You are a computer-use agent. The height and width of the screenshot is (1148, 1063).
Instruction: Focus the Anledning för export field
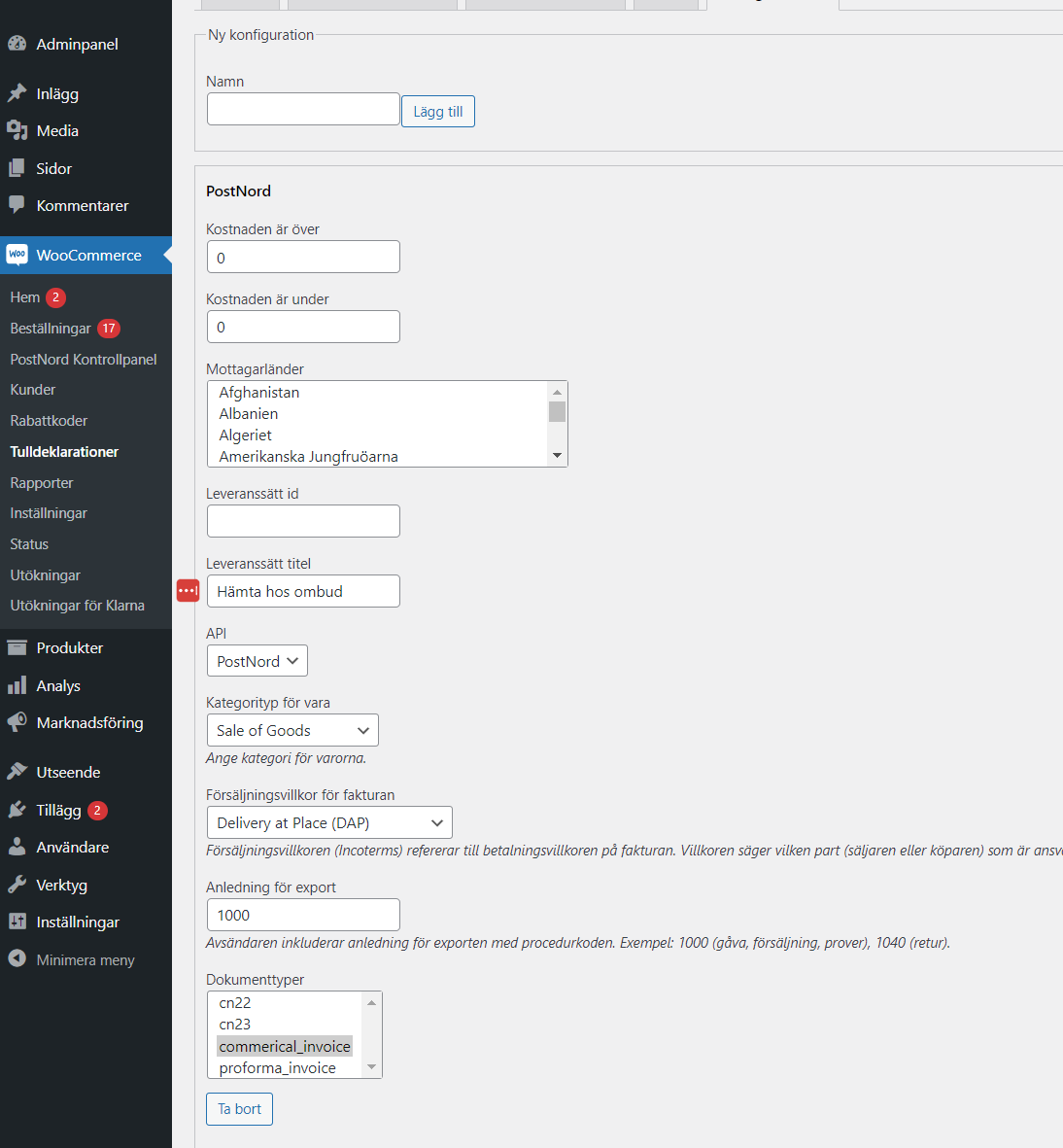tap(303, 915)
